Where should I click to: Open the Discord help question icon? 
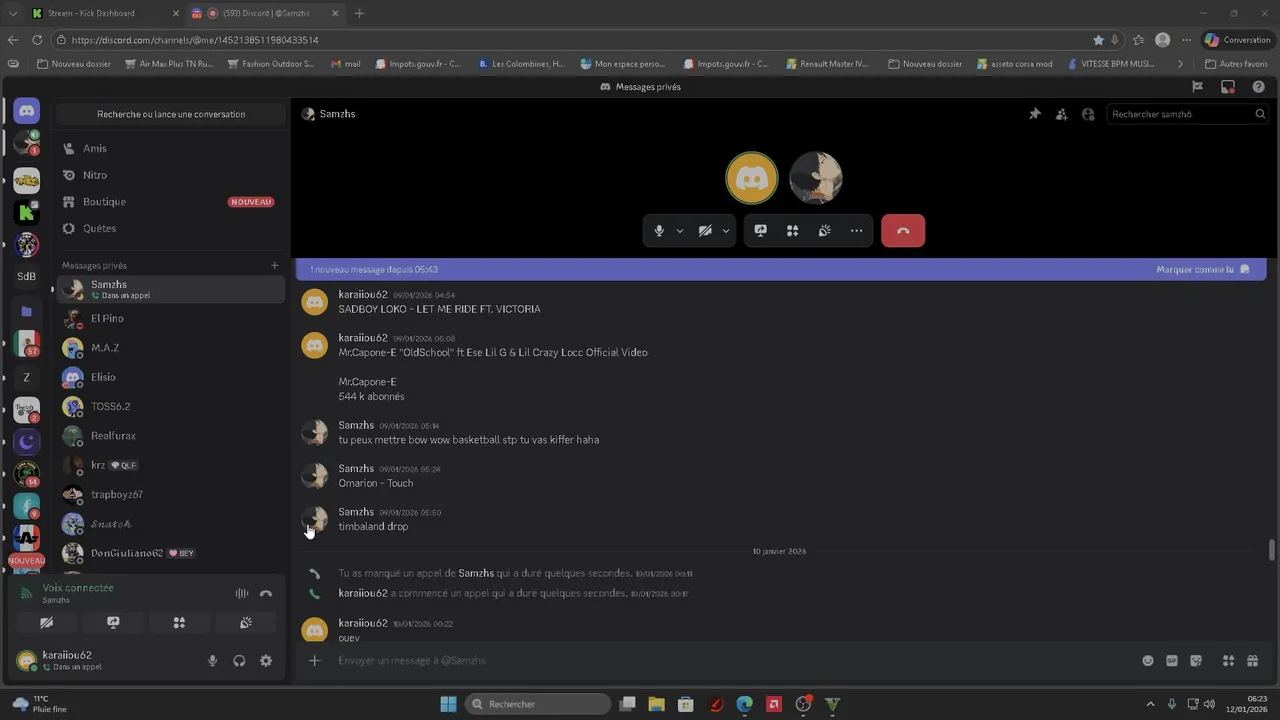point(1258,87)
